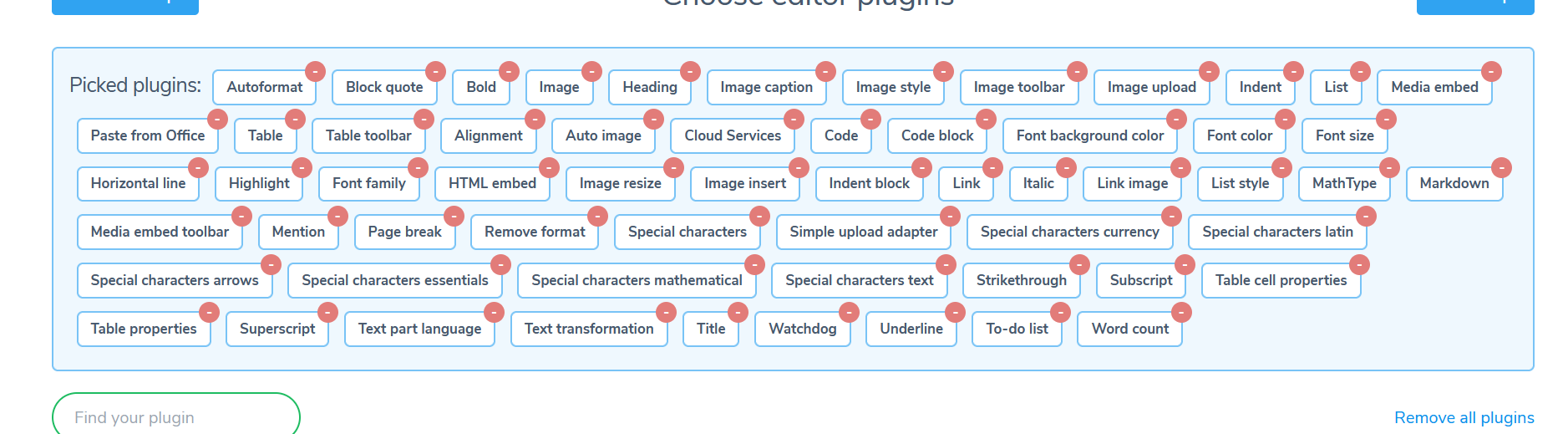Click the Italic plugin tag
The width and height of the screenshot is (1568, 434).
(x=1038, y=183)
